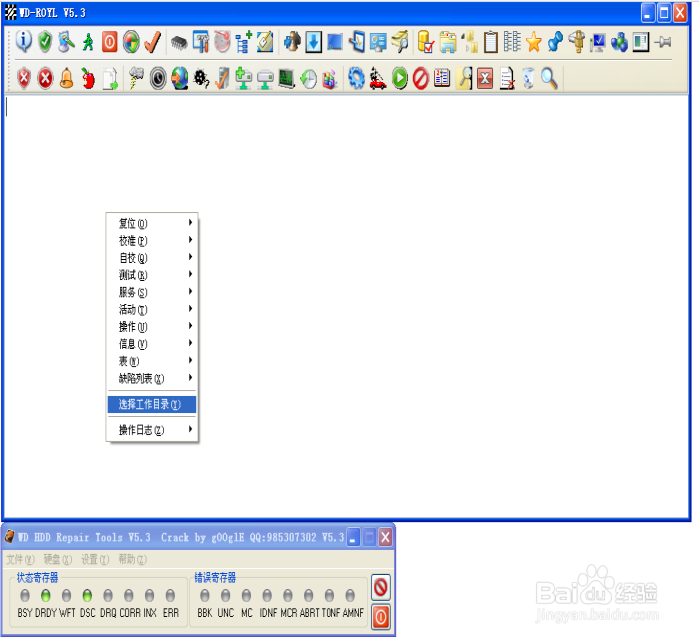
Task: Click the clock with green arrow icon
Action: pos(308,79)
